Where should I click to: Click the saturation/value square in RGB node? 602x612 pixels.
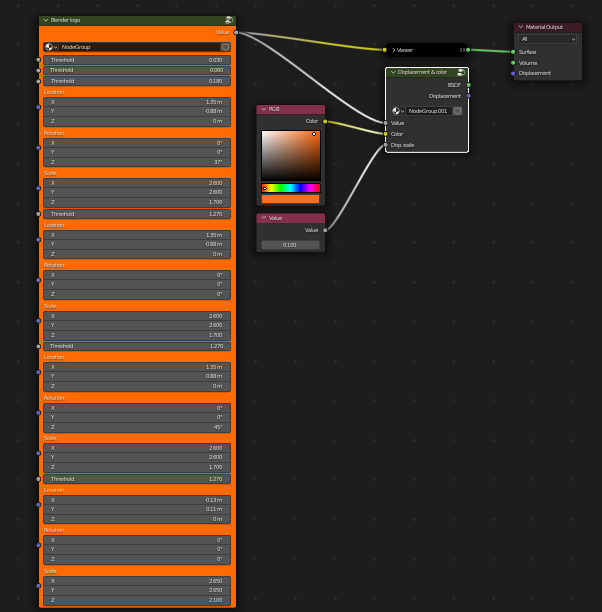tap(291, 155)
